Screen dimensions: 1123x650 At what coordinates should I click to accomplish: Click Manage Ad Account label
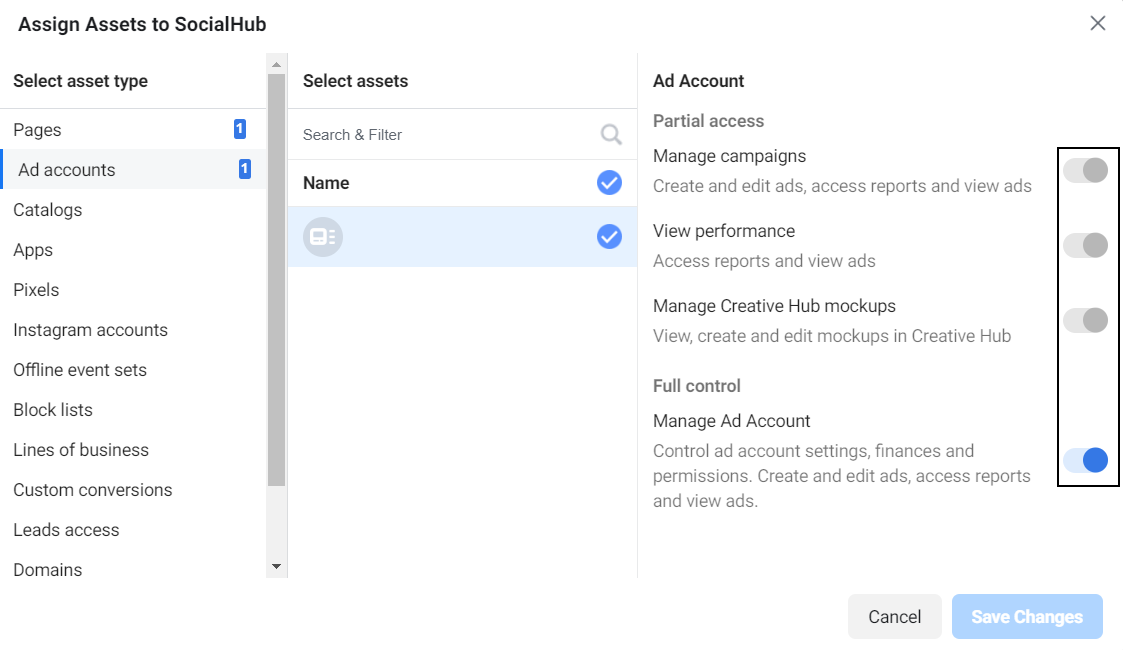tap(731, 421)
